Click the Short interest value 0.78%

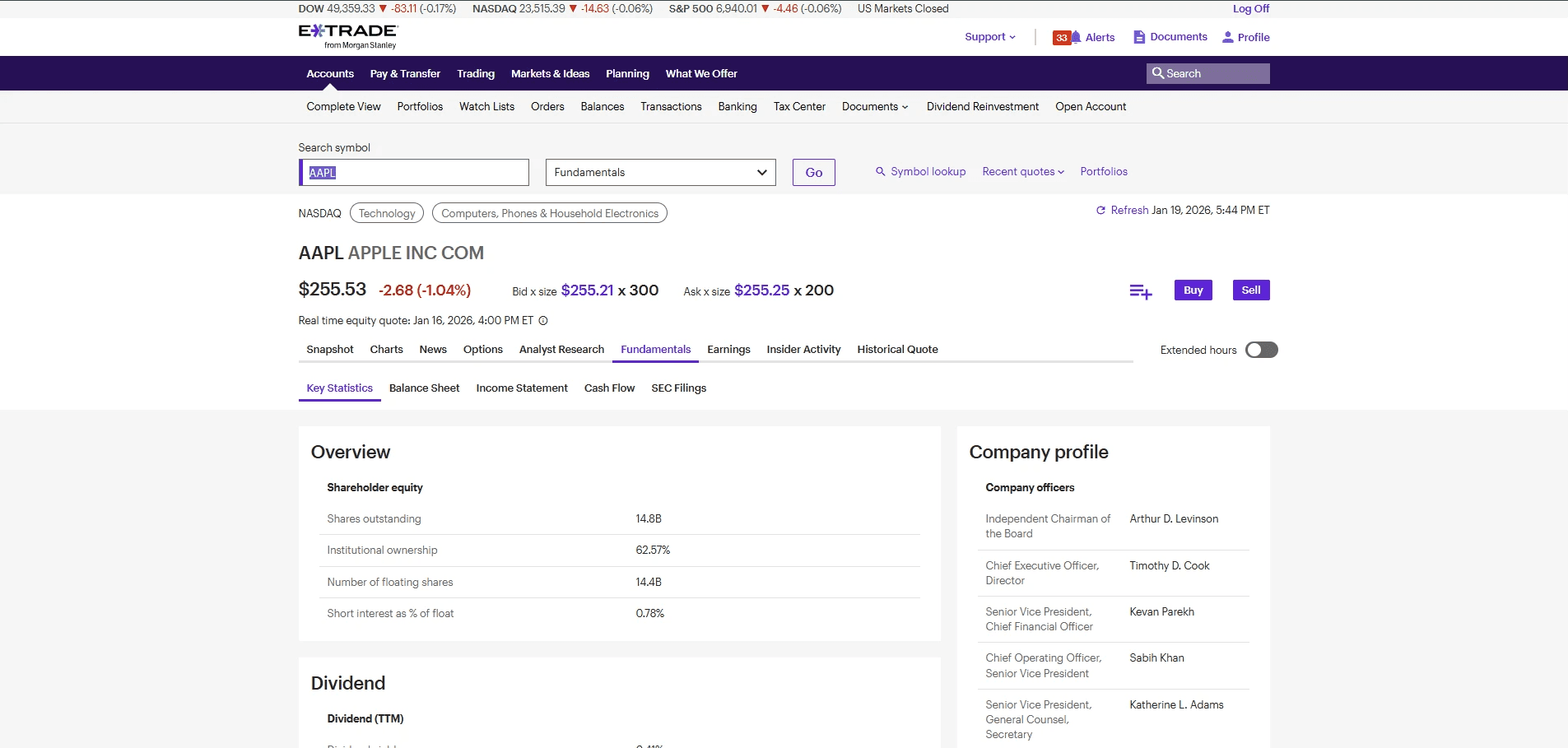point(649,614)
